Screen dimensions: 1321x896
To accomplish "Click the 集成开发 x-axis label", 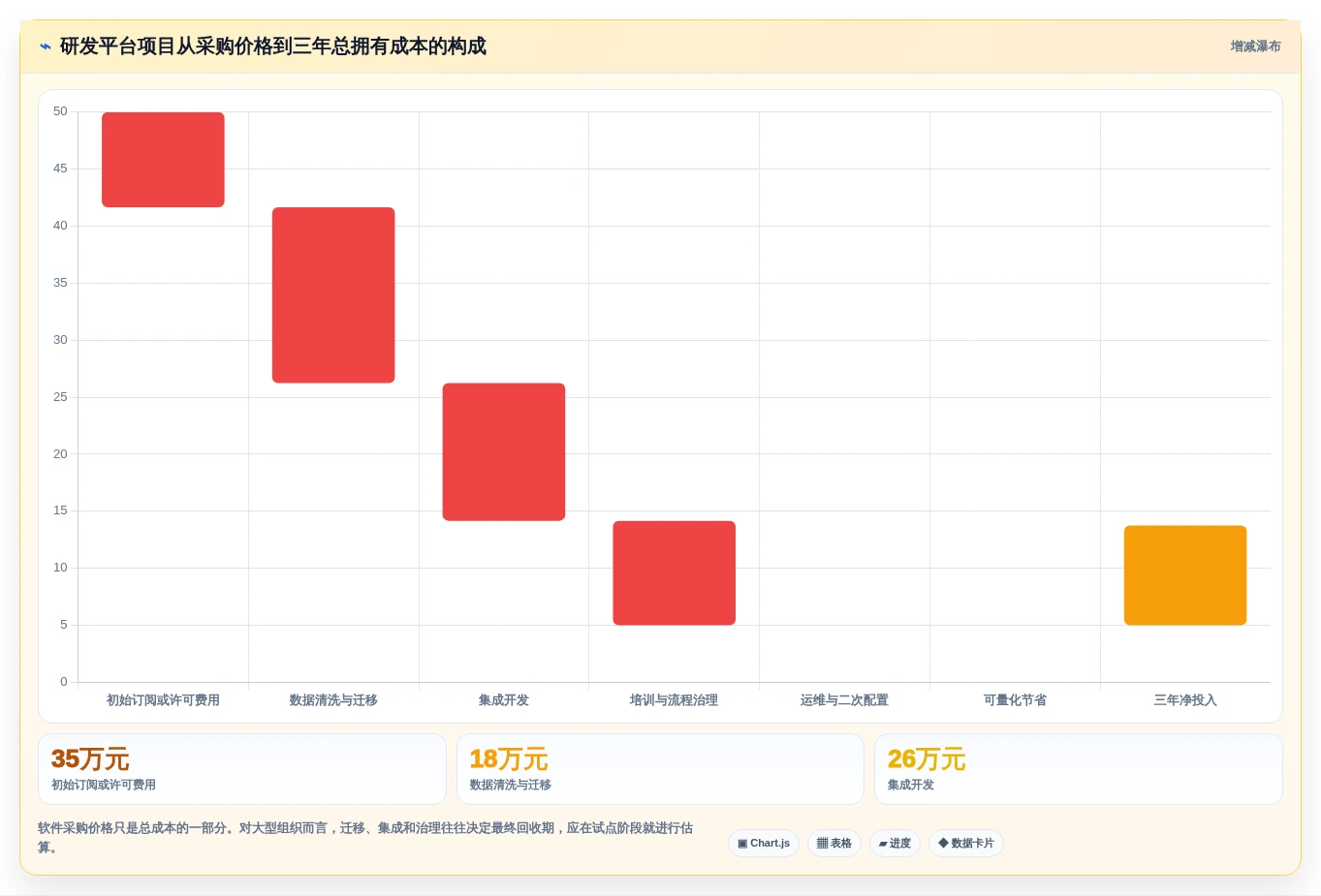I will 504,700.
